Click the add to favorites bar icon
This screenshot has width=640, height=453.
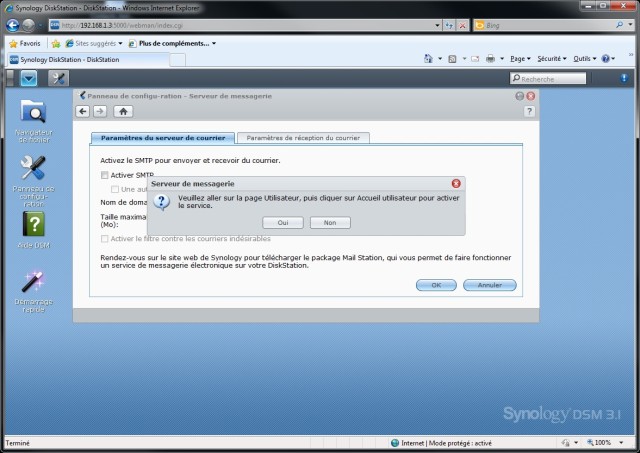coord(56,43)
